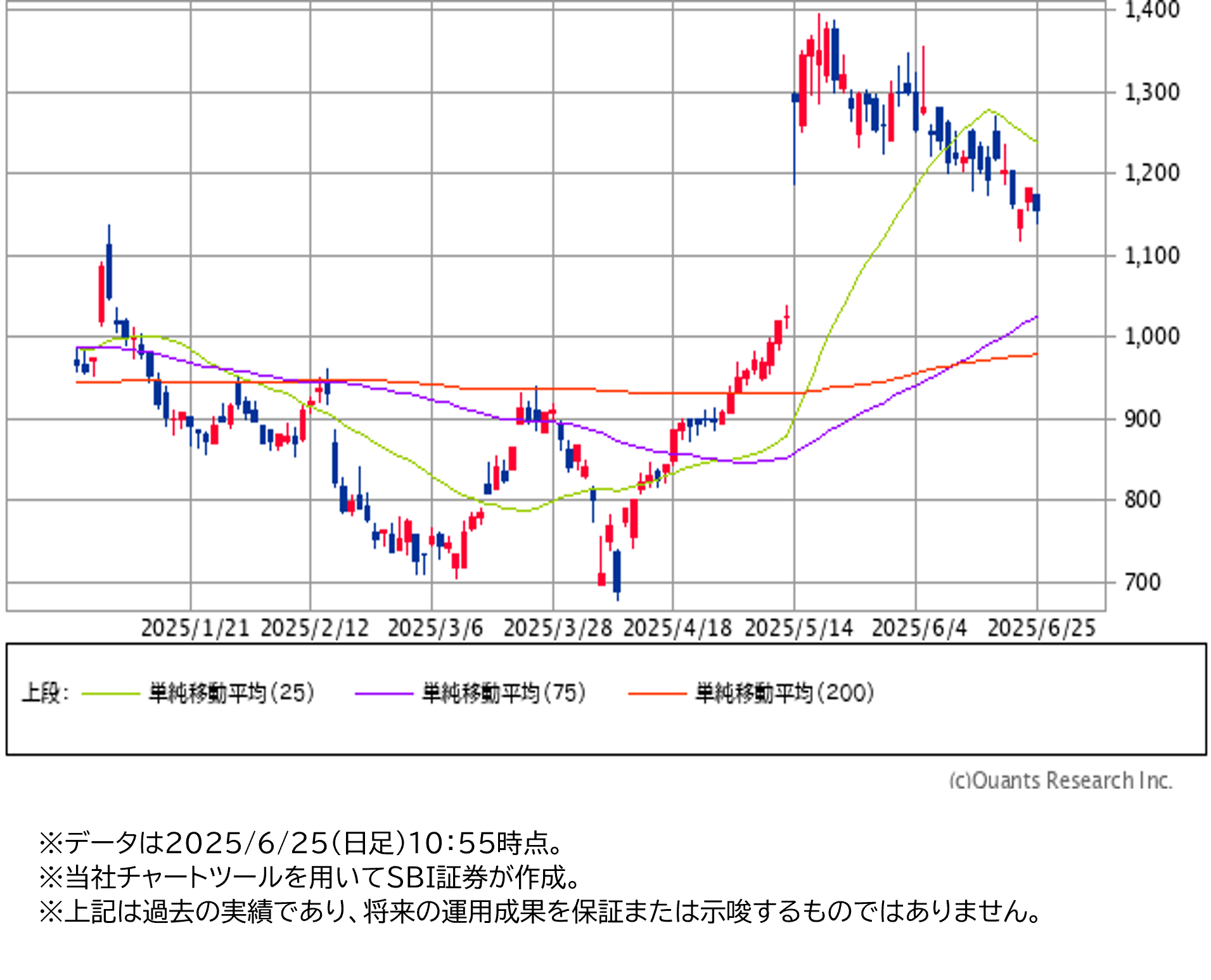Select the 700 price axis label
Image resolution: width=1211 pixels, height=980 pixels.
[1142, 582]
